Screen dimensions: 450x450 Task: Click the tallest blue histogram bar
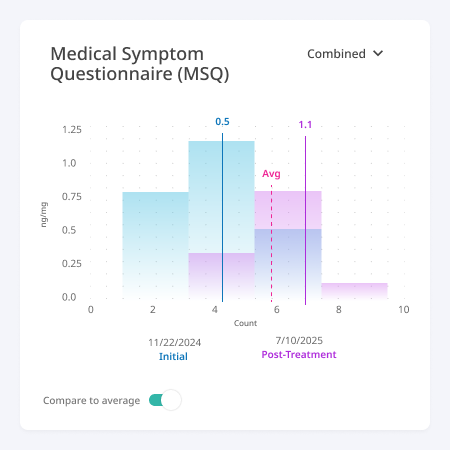point(221,197)
